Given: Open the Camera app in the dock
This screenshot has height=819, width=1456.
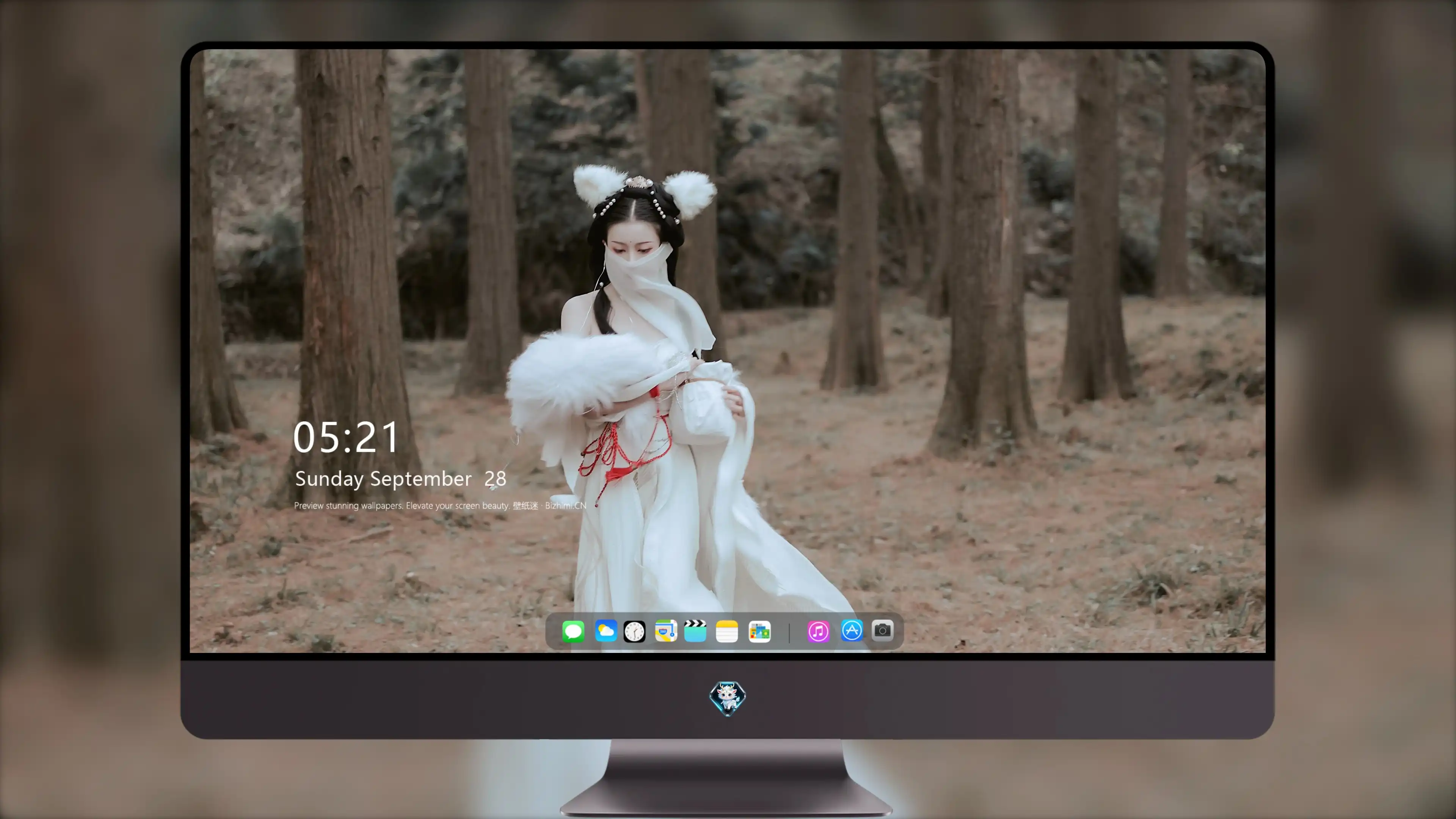Looking at the screenshot, I should pos(882,630).
